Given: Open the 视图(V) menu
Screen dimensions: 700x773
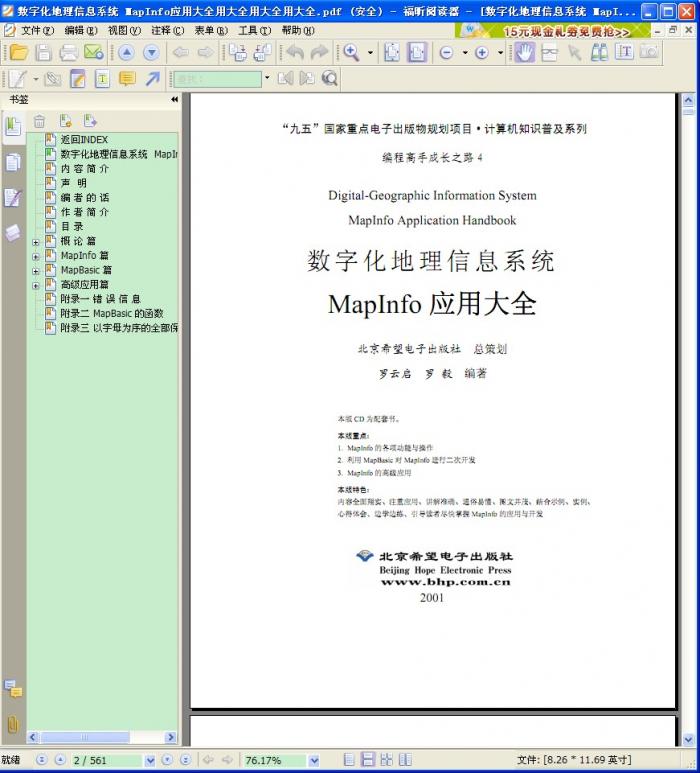Looking at the screenshot, I should pos(123,30).
